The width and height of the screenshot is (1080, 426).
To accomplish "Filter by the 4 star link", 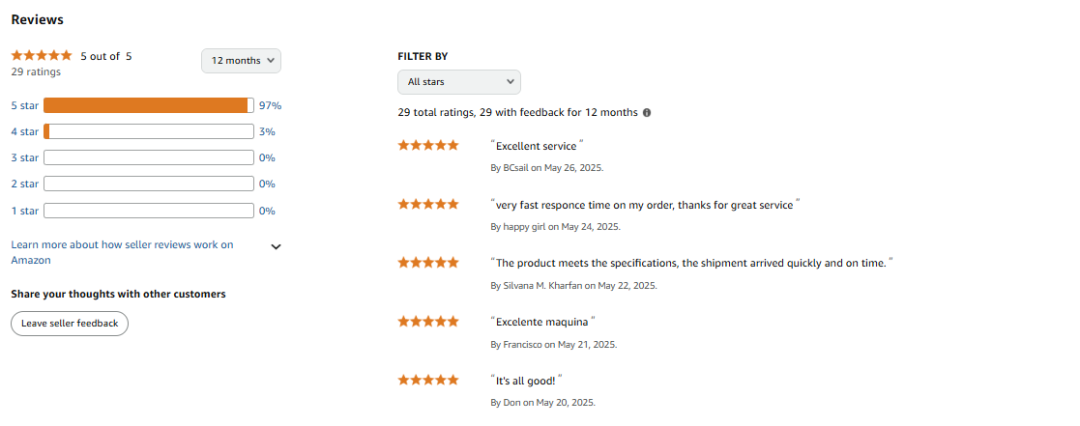I will pyautogui.click(x=25, y=132).
